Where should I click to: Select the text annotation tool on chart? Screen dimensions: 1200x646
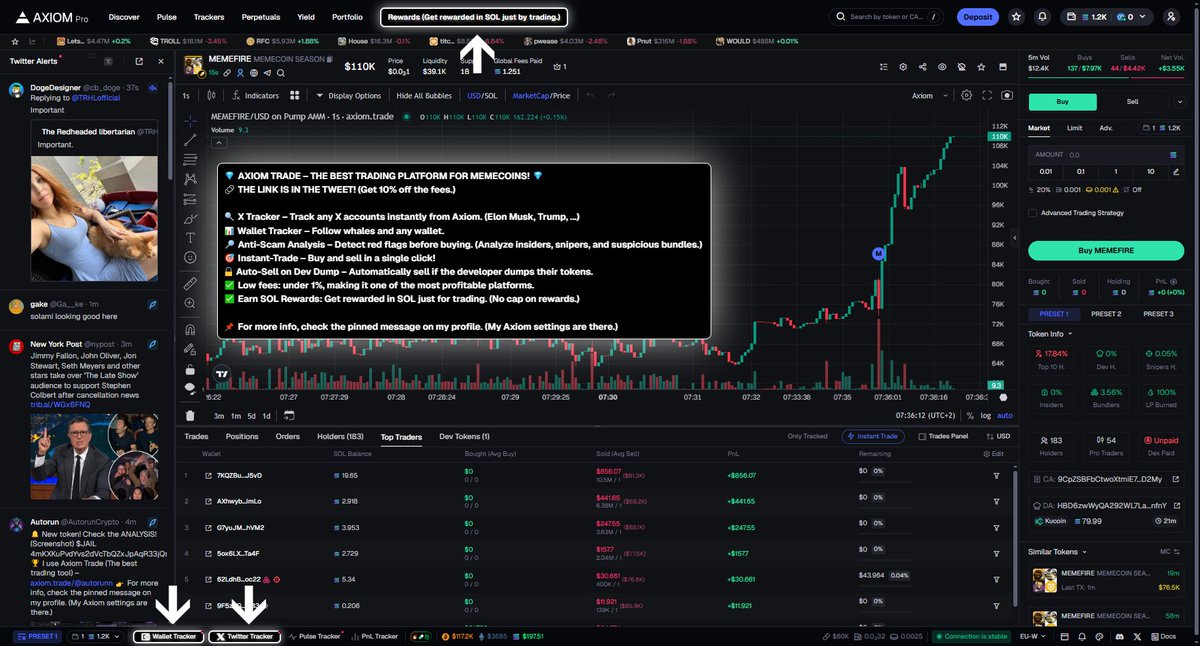(x=190, y=237)
